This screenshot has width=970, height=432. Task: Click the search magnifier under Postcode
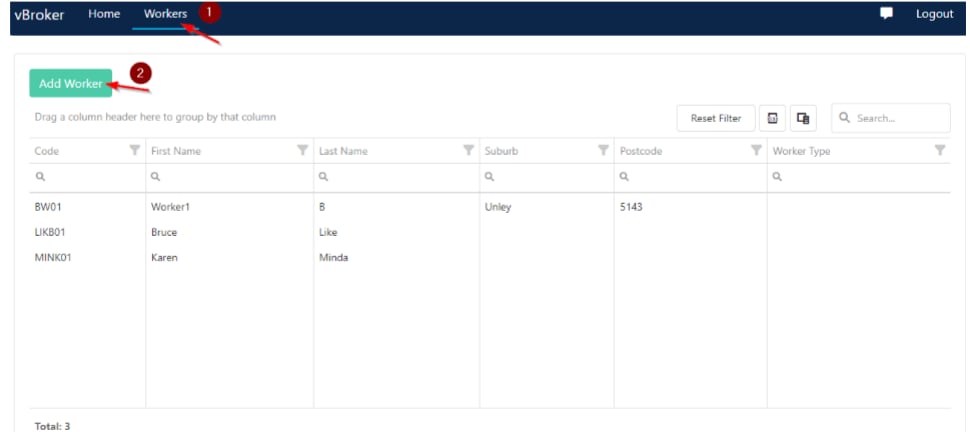coord(624,177)
